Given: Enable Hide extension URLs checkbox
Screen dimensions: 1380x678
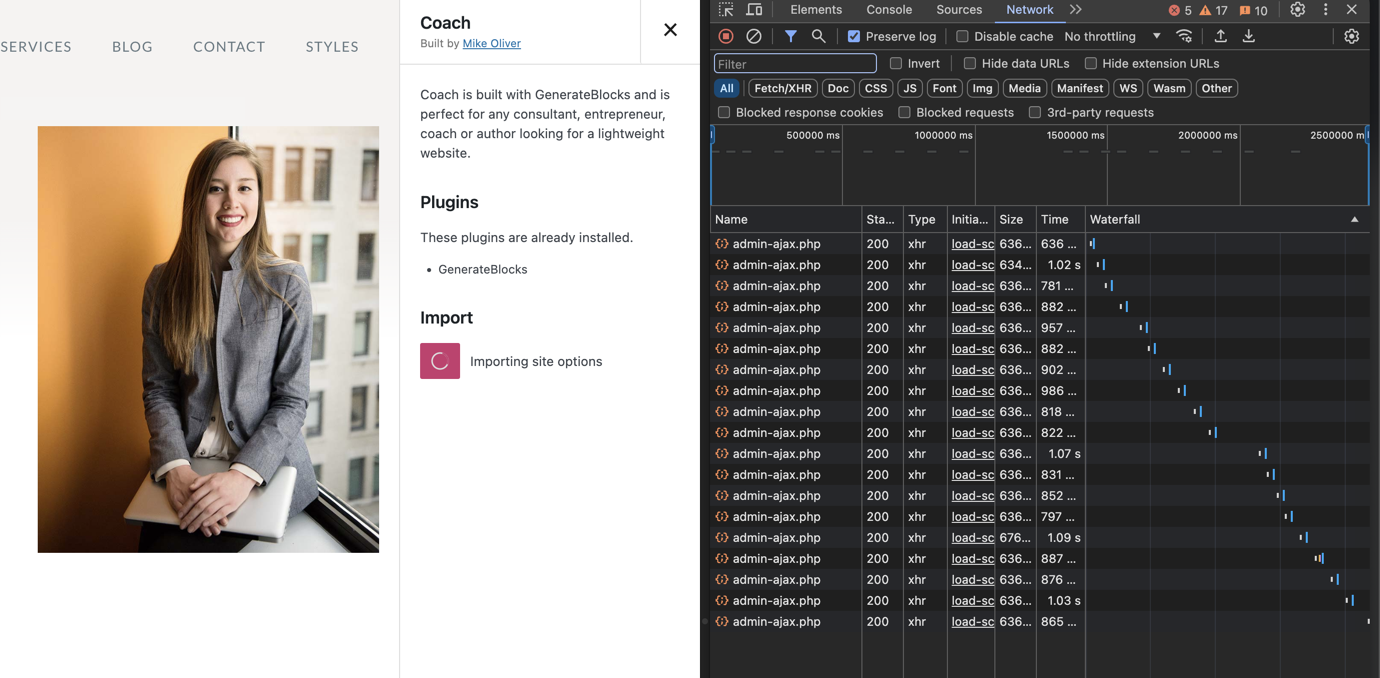Looking at the screenshot, I should point(1091,63).
